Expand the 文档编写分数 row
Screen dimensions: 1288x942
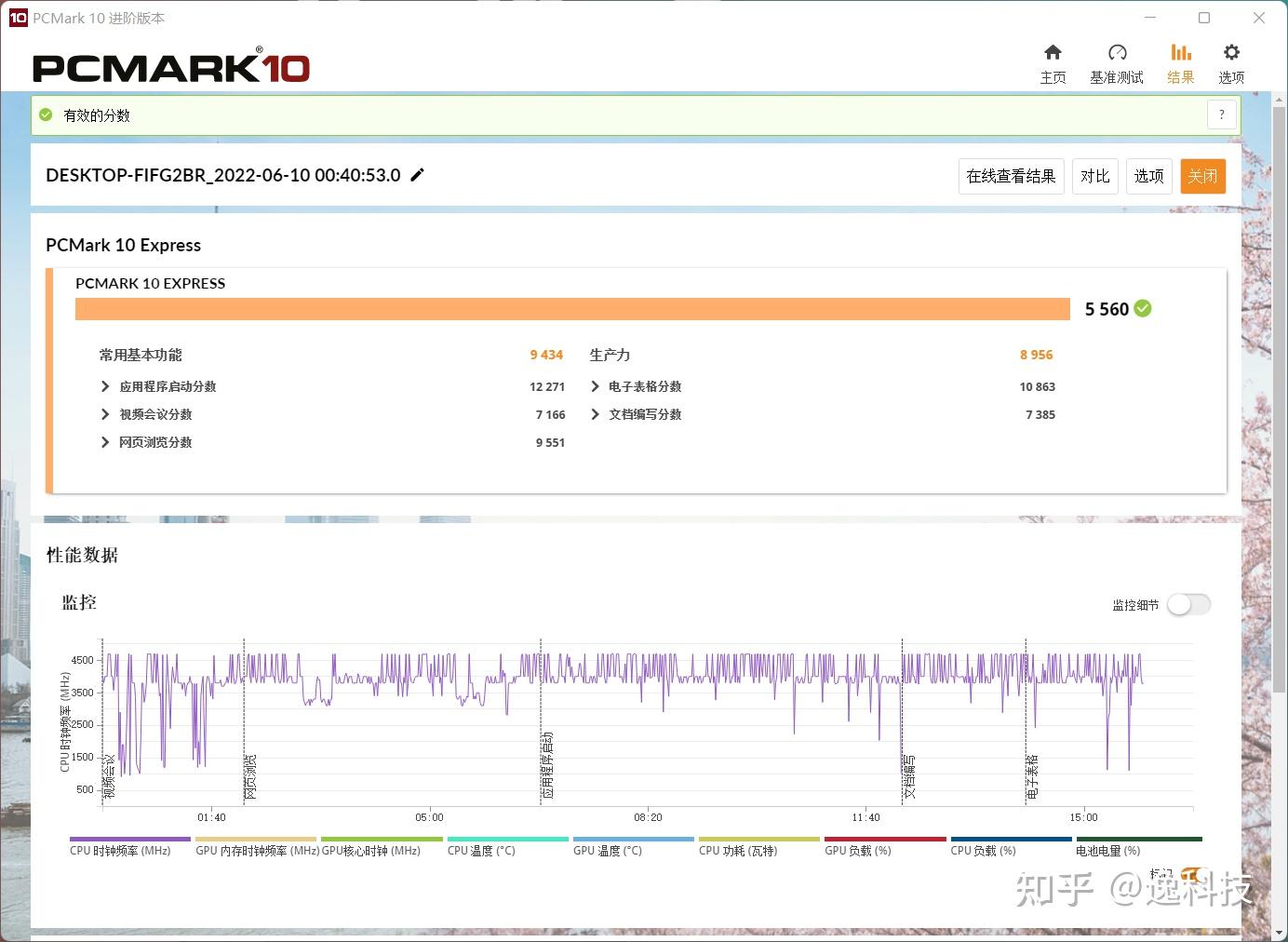(596, 414)
